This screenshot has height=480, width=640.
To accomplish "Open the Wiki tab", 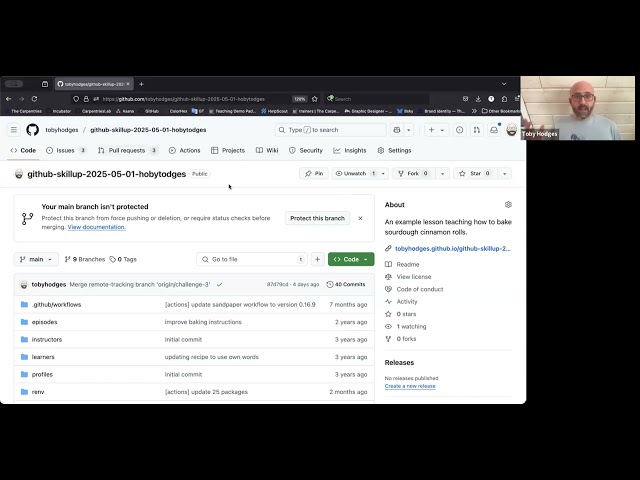I will click(267, 150).
